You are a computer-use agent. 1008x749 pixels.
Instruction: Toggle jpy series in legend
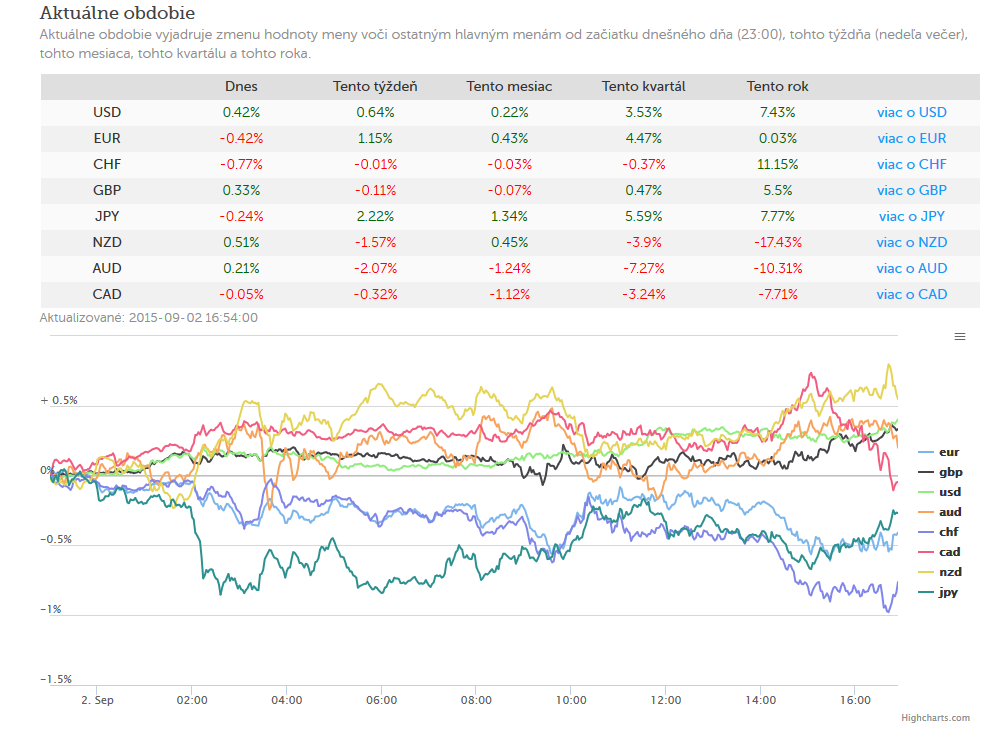point(939,591)
